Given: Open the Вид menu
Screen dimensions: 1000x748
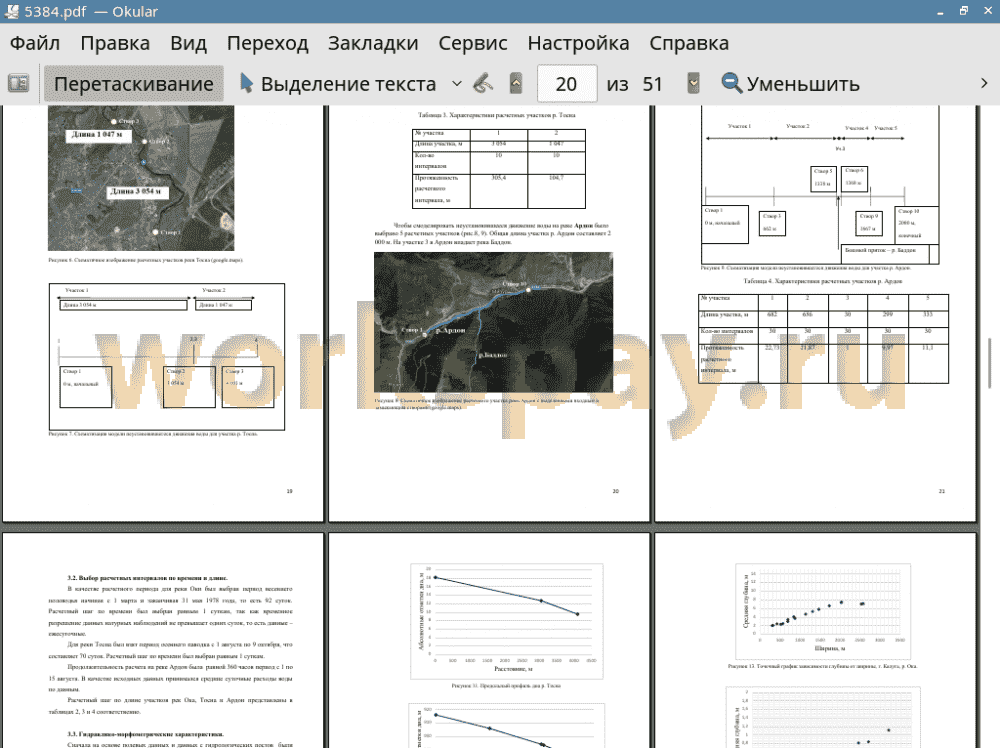Looking at the screenshot, I should 189,43.
